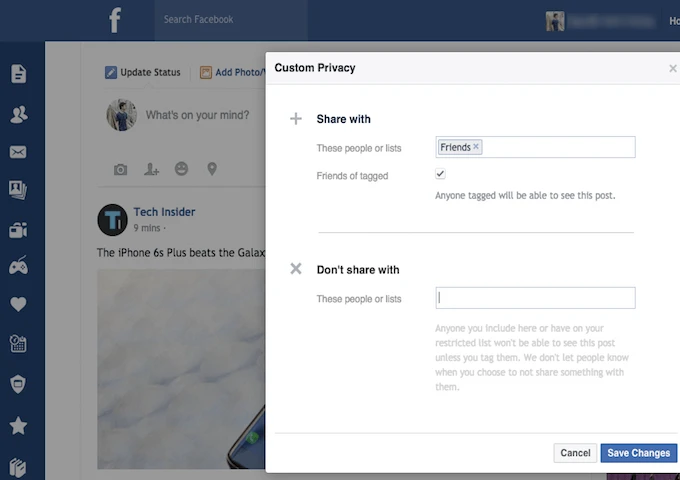Remove the Friends tag from Share with
680x480 pixels.
click(x=476, y=147)
